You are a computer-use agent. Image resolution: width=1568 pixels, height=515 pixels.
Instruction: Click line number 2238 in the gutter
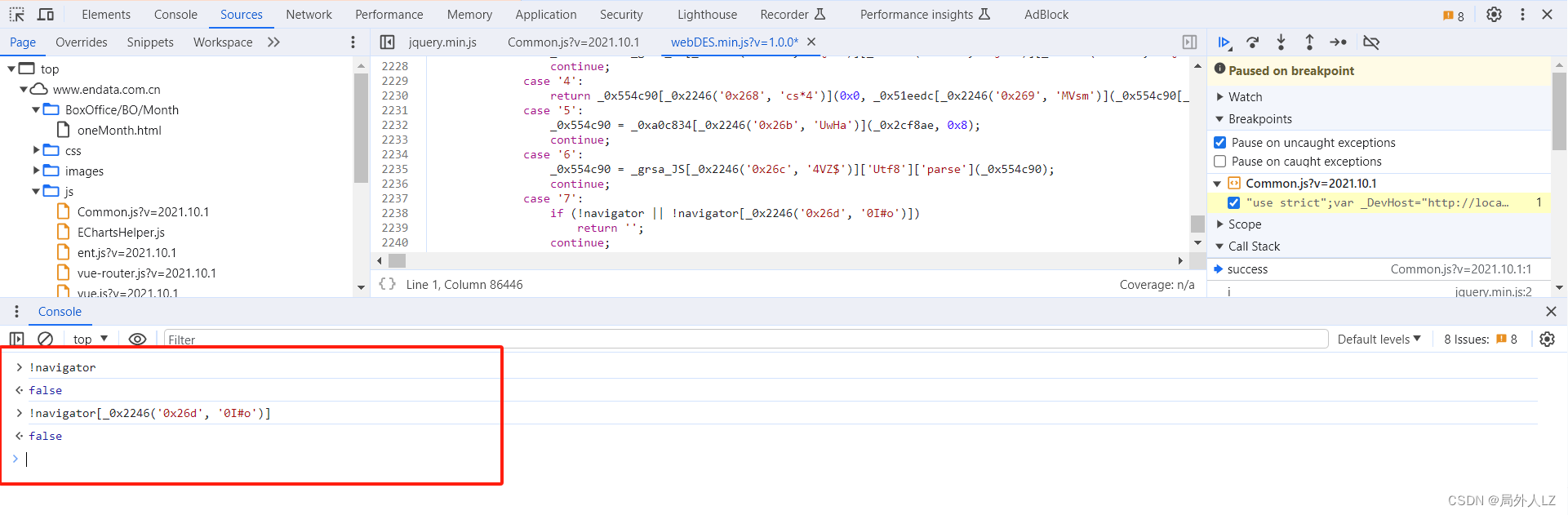click(x=395, y=213)
